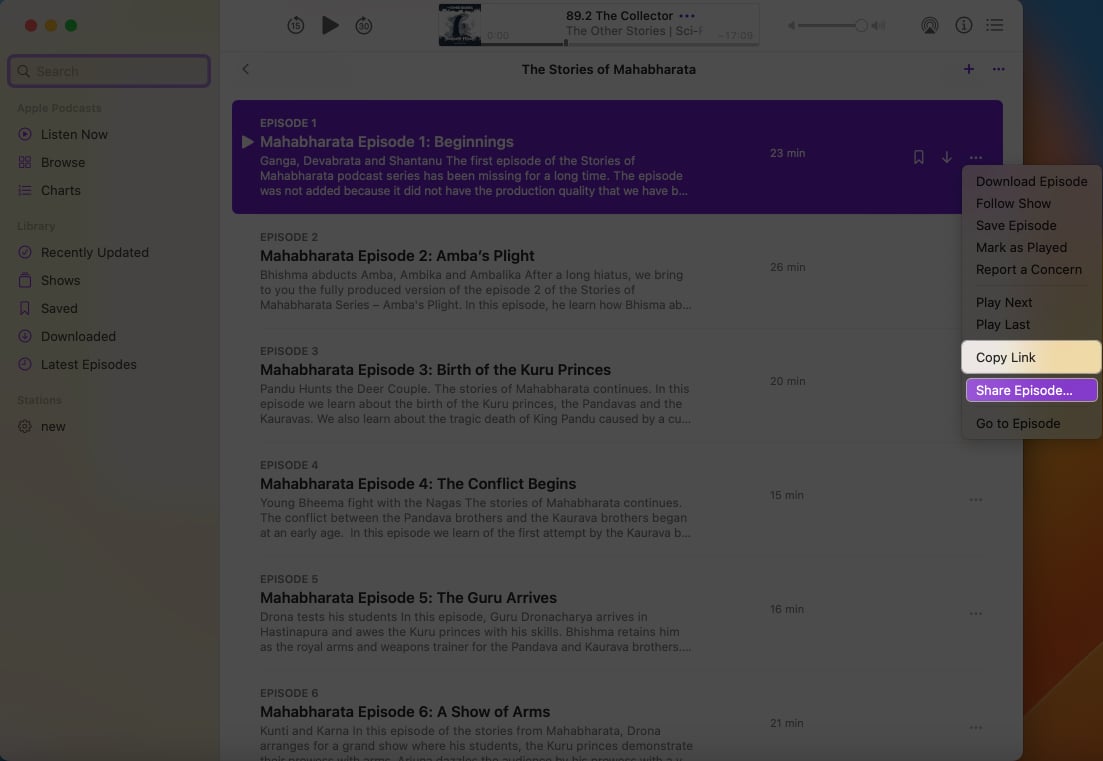Open Recently Updated in the Library

tap(94, 252)
